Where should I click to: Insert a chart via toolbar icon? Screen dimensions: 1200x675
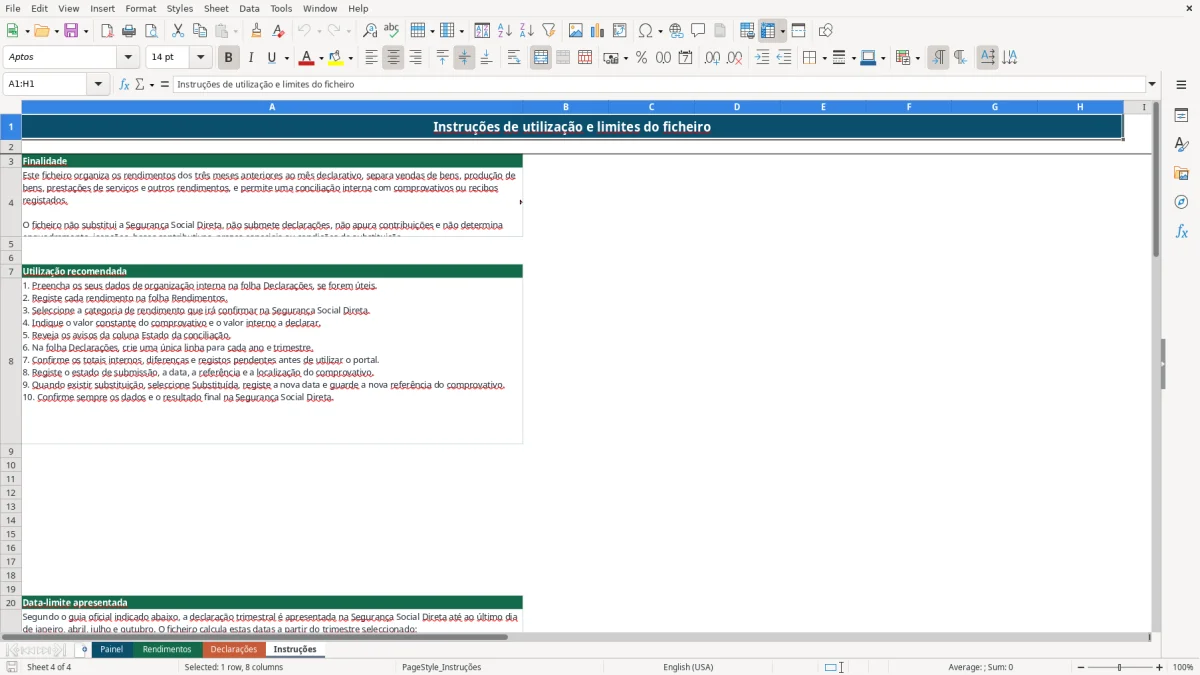point(598,31)
